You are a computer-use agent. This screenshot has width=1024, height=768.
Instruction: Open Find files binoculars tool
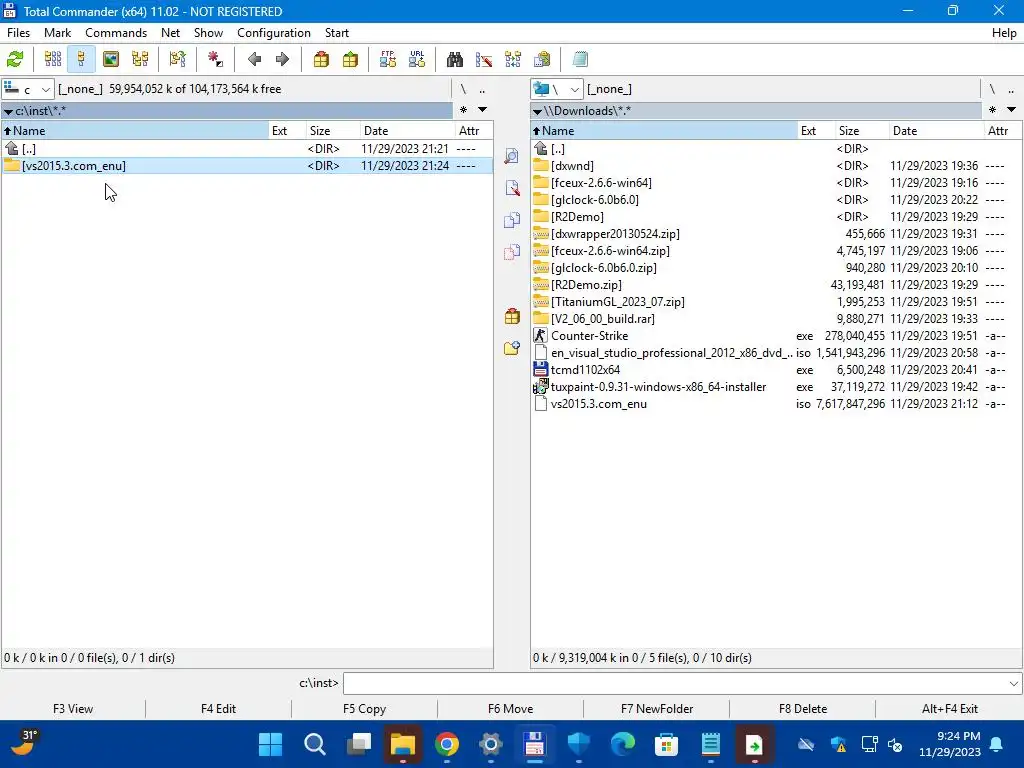coord(455,59)
